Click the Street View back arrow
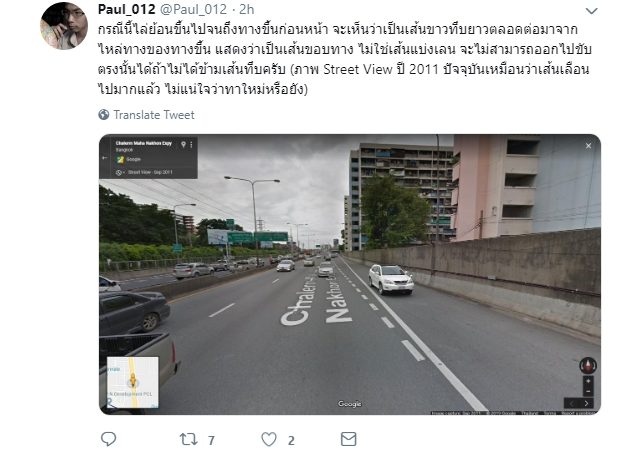Viewport: 639px width, 455px height. click(x=105, y=158)
